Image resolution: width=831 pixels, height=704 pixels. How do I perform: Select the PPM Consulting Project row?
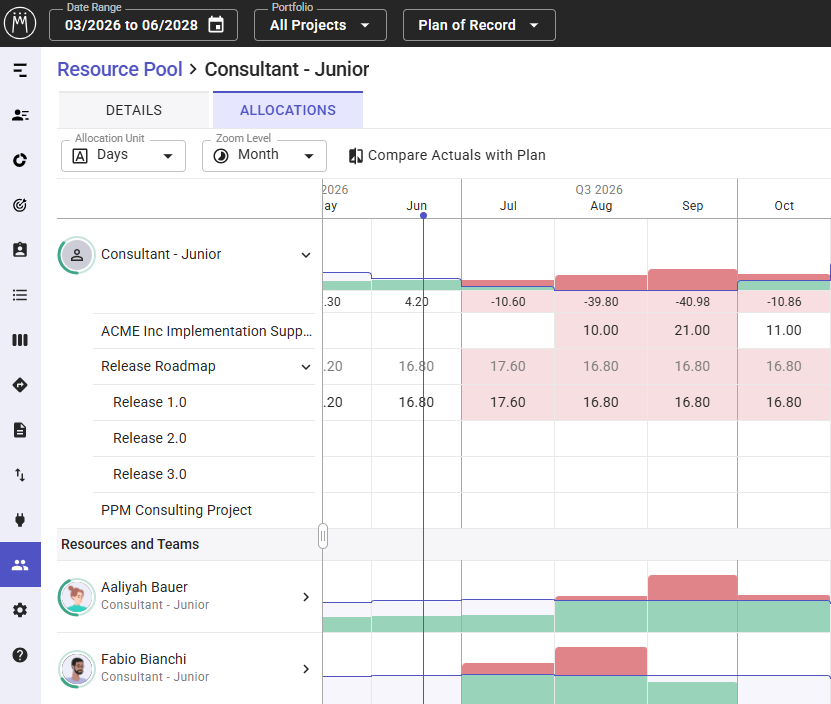pyautogui.click(x=204, y=510)
